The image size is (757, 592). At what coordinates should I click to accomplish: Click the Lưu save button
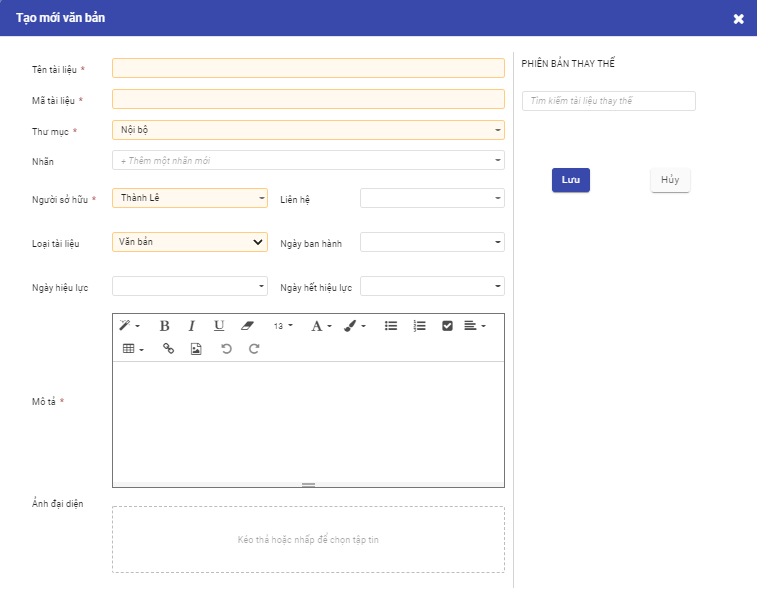[570, 180]
